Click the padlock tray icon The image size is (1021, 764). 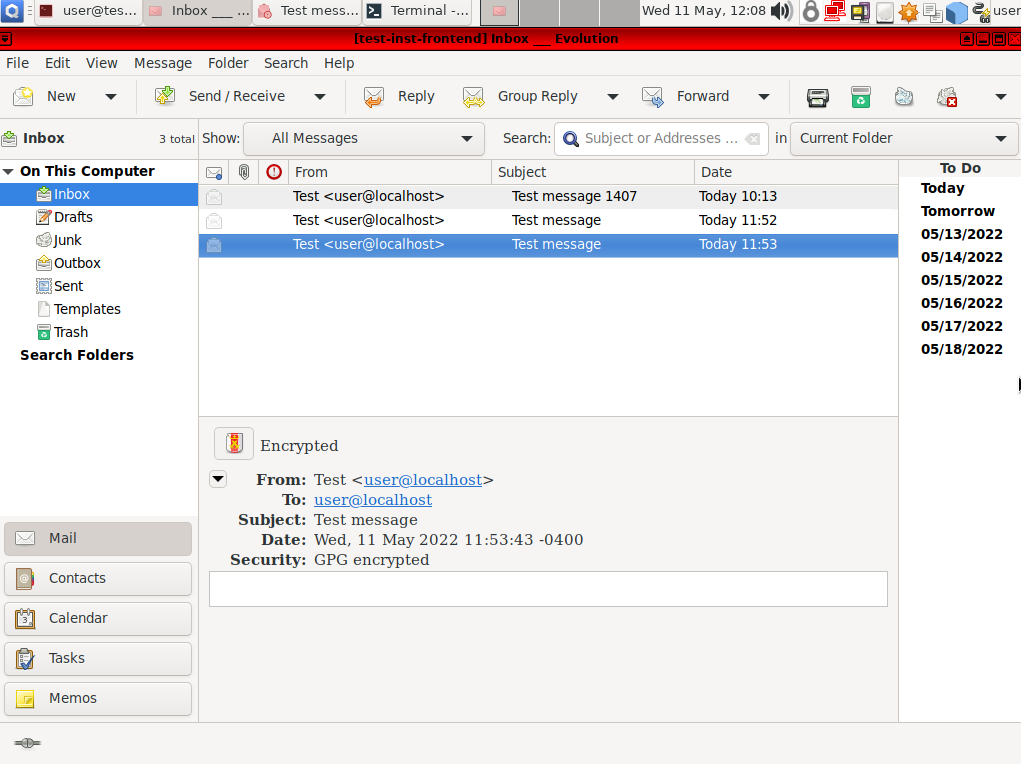pyautogui.click(x=811, y=11)
